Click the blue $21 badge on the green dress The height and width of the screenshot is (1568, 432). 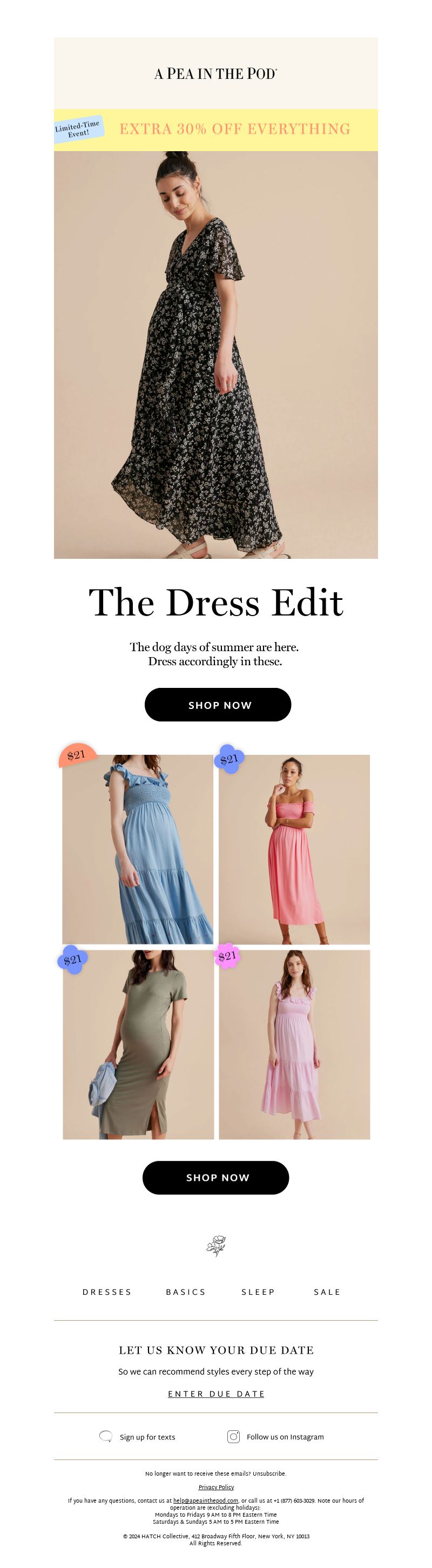coord(72,959)
